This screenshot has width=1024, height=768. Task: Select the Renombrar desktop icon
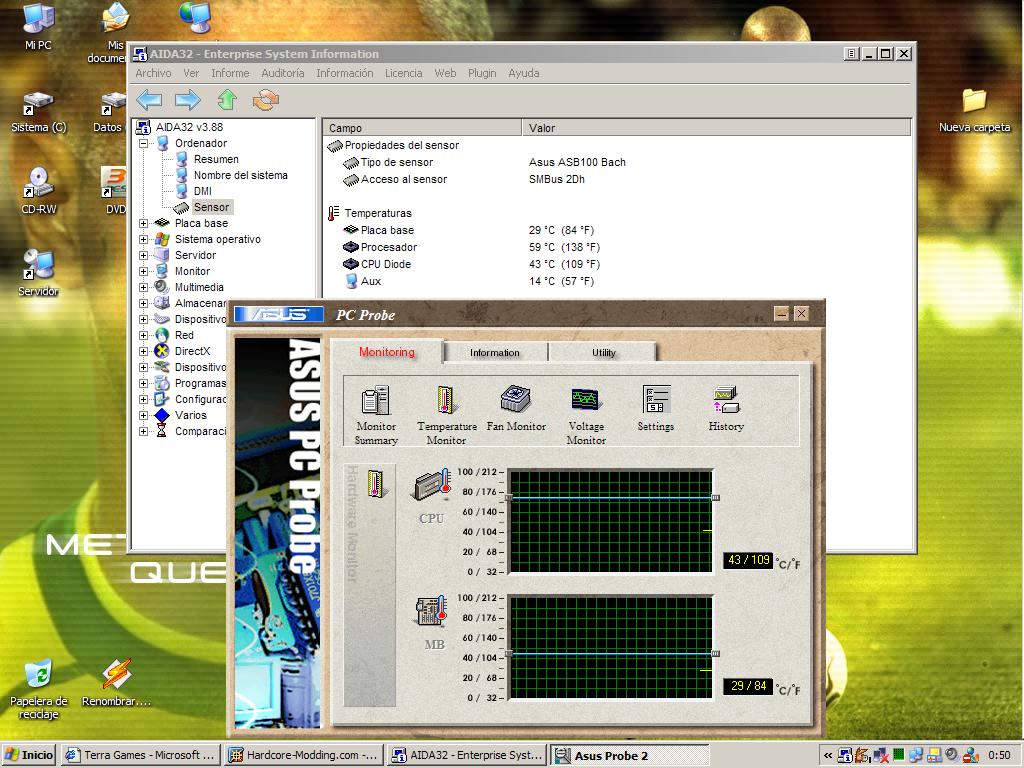point(116,683)
